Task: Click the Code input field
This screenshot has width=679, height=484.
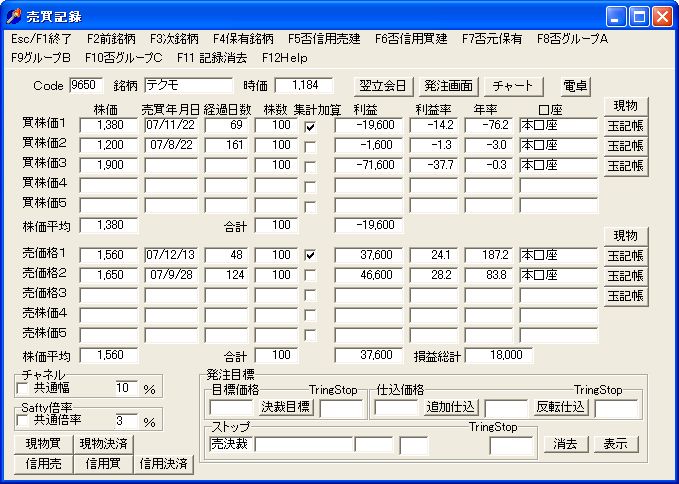Action: click(86, 86)
